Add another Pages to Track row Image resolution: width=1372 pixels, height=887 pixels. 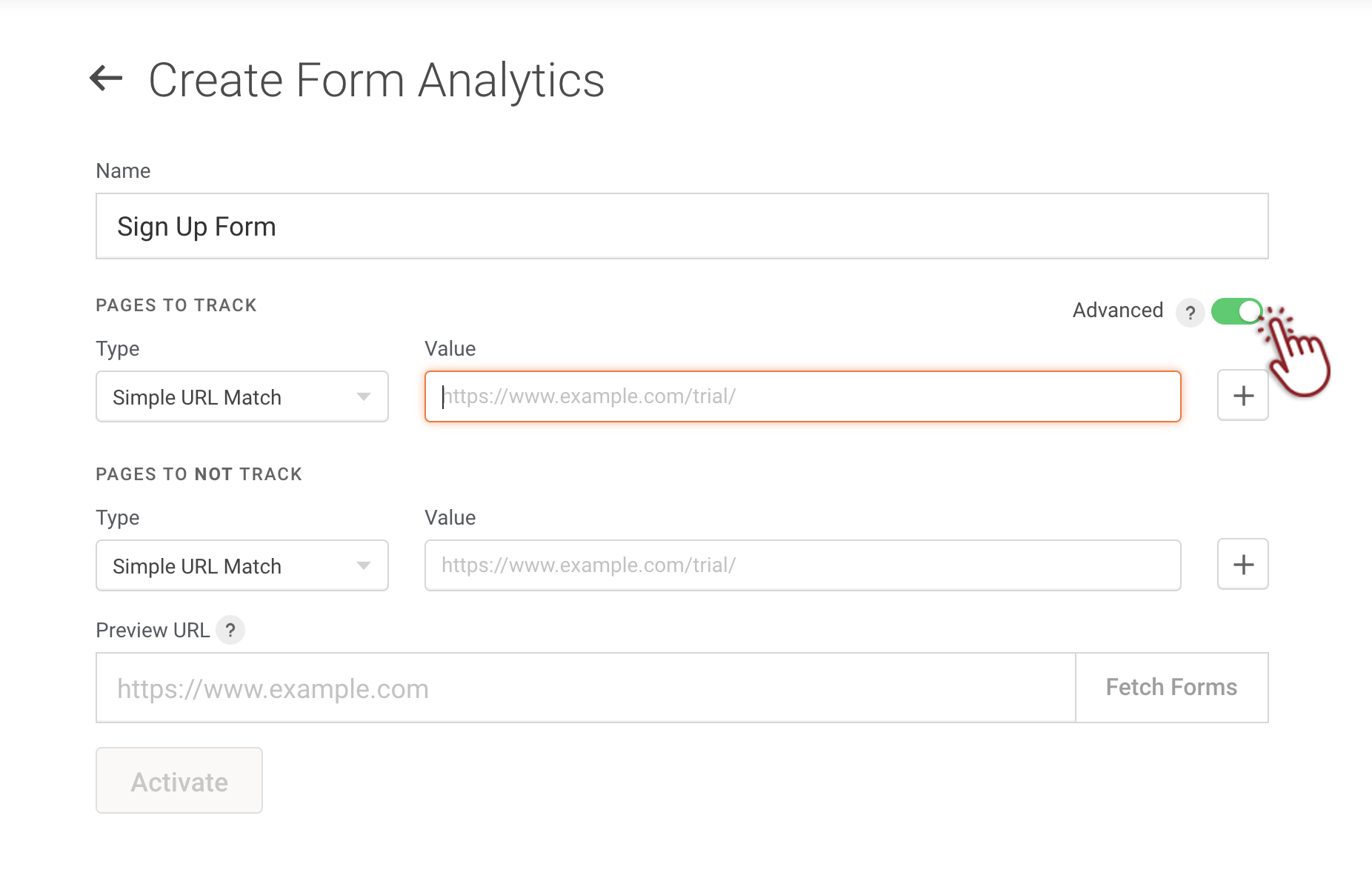[1242, 396]
